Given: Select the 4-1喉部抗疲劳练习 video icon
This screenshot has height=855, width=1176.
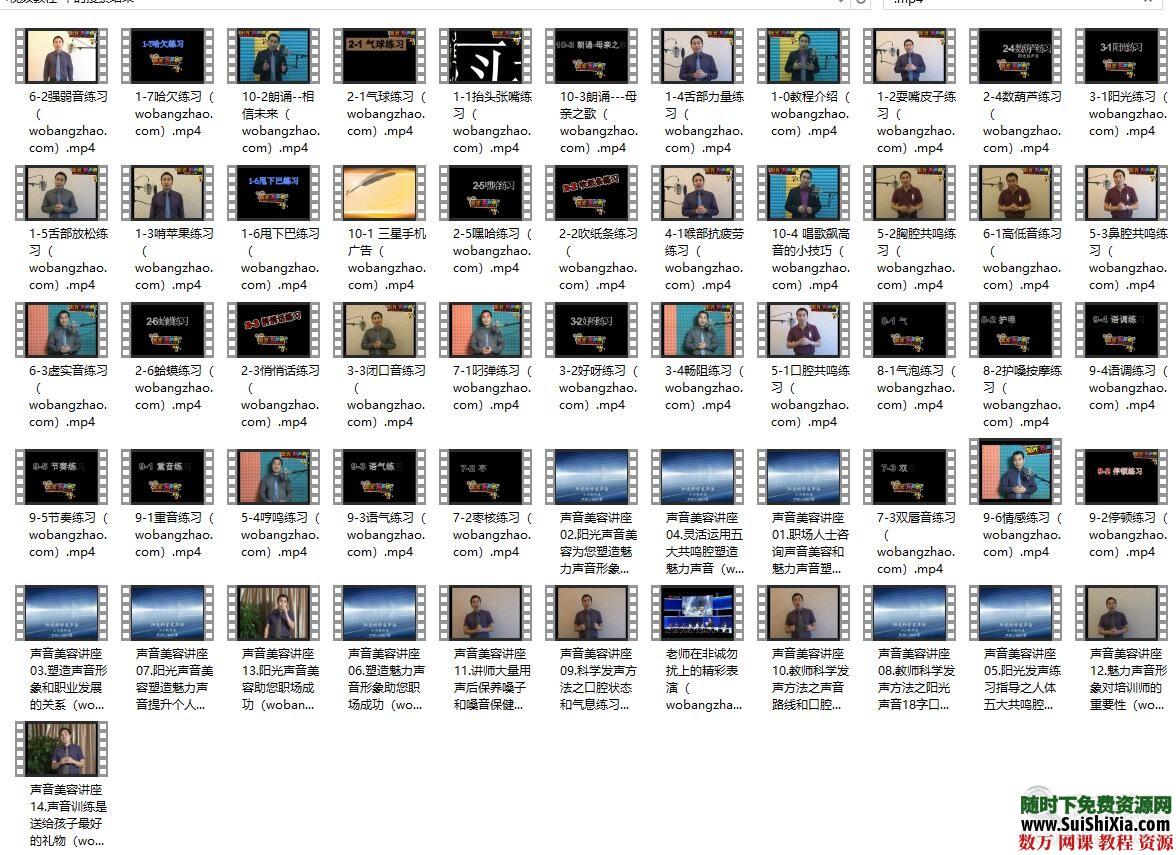Looking at the screenshot, I should point(697,193).
